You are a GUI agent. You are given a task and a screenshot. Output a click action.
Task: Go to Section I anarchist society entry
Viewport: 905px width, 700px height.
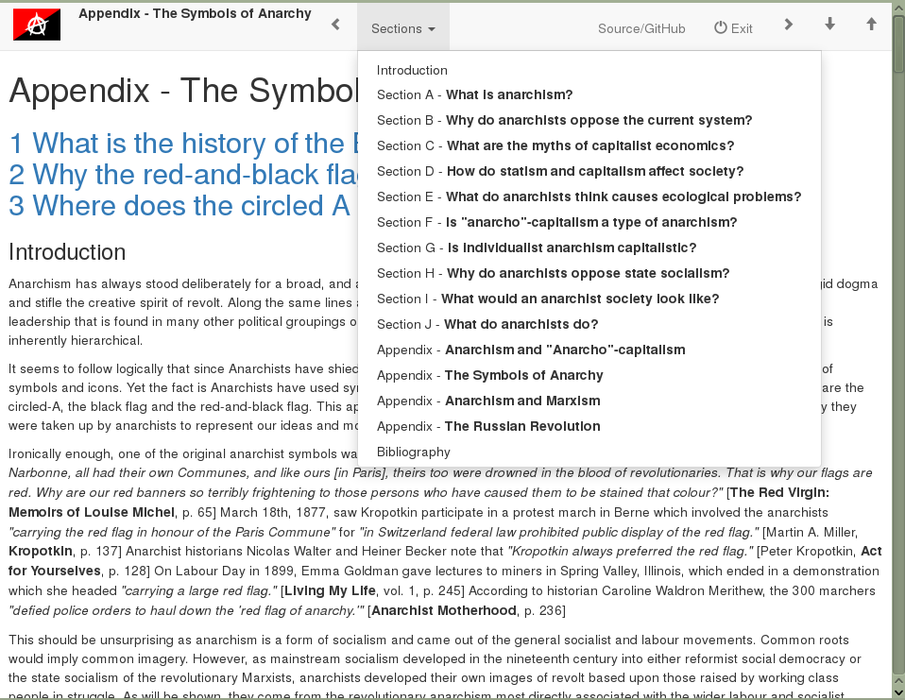pos(547,299)
